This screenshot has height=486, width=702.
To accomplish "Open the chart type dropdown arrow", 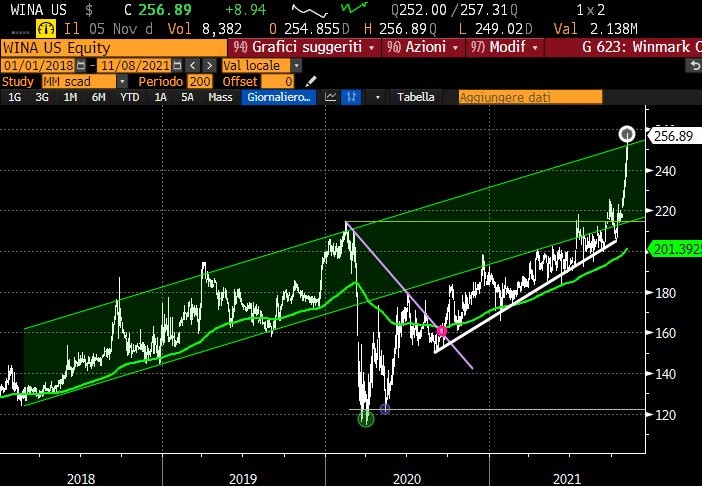I will (x=377, y=97).
